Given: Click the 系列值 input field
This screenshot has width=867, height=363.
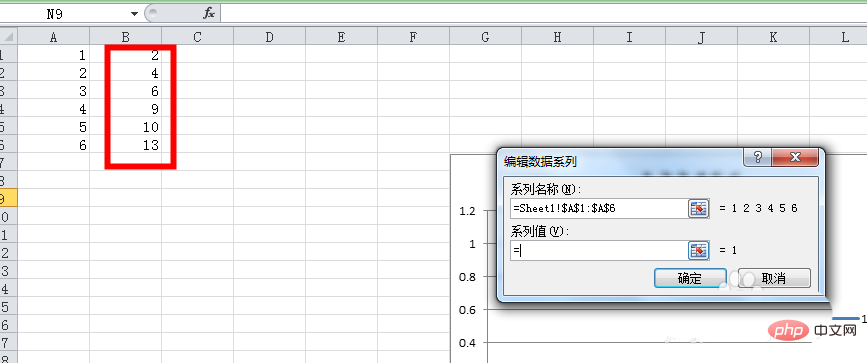Looking at the screenshot, I should pos(599,251).
